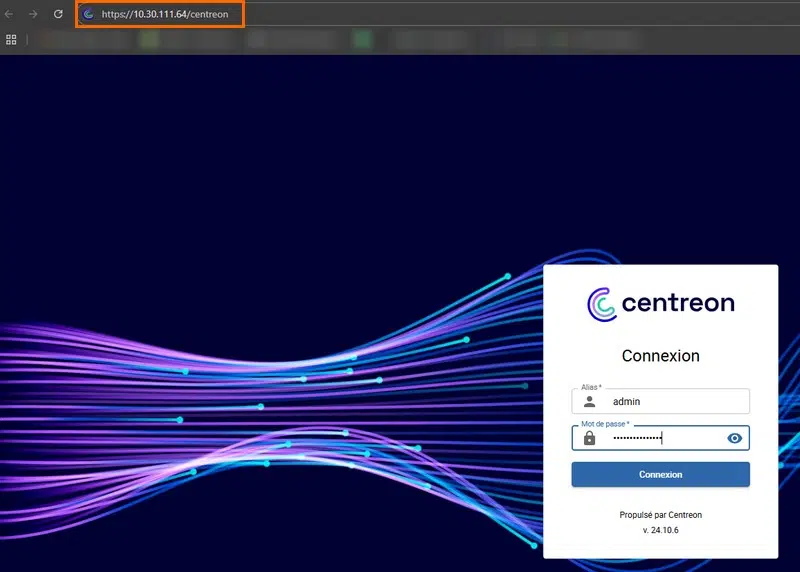This screenshot has height=572, width=800.
Task: Click the version number v. 24.10.6
Action: tap(660, 531)
